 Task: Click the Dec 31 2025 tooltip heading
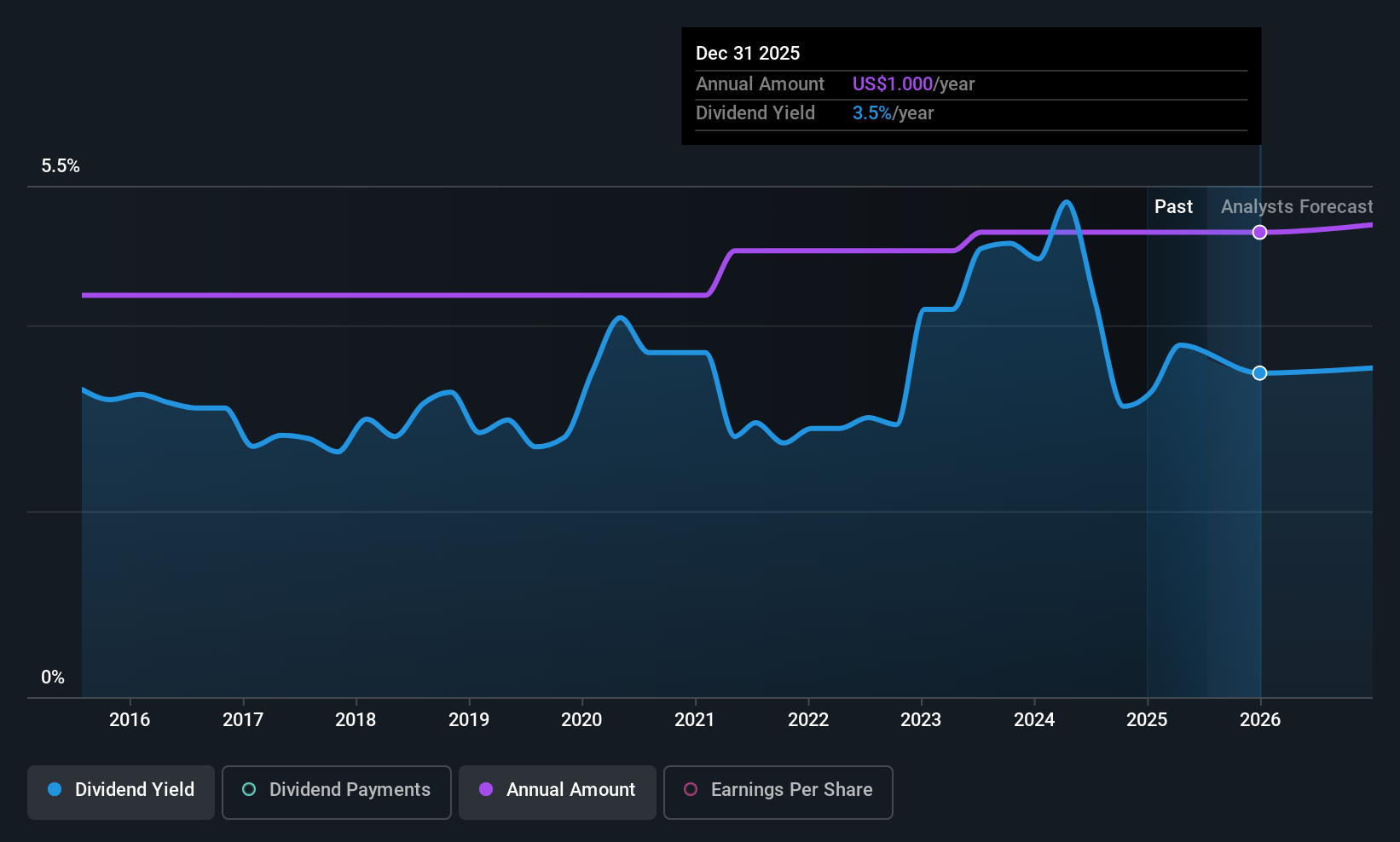748,53
